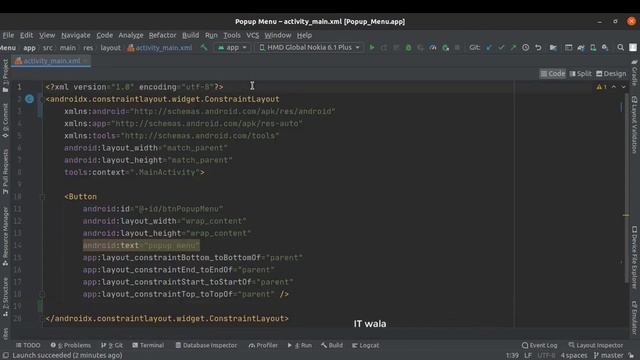This screenshot has width=640, height=360.
Task: Click the activity_main.xml breadcrumb in navigation bar
Action: (160, 48)
